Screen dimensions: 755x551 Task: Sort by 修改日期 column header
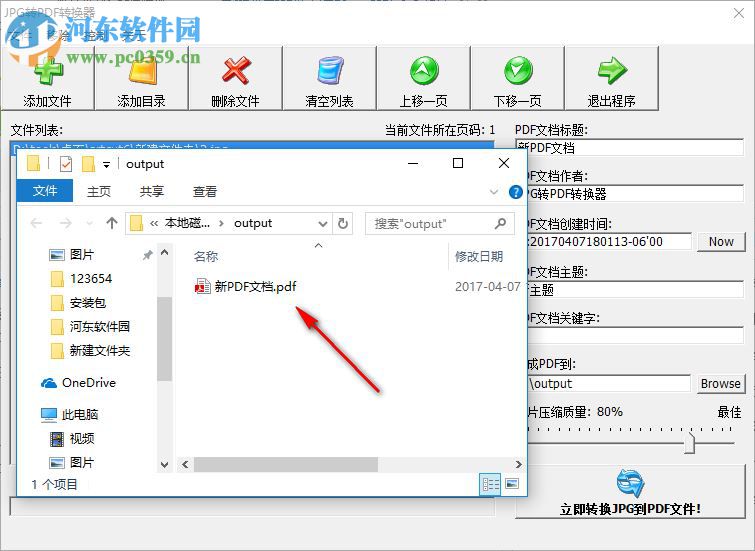(x=479, y=256)
